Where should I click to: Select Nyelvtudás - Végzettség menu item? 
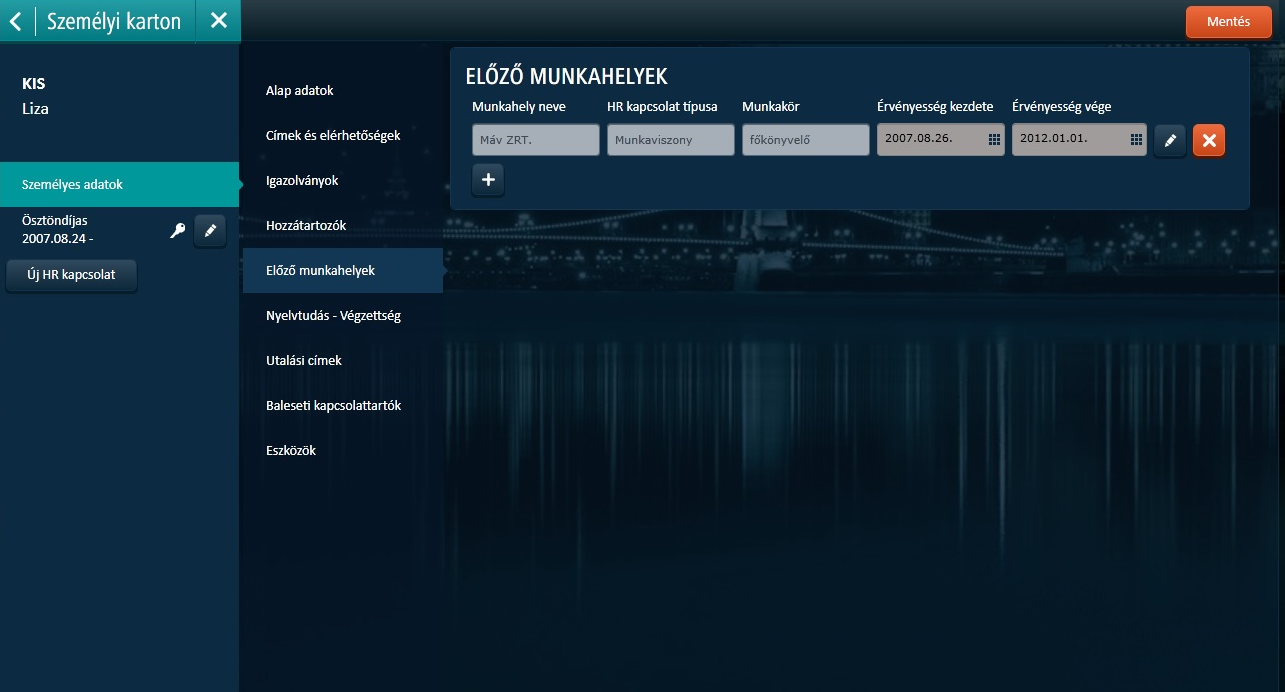pos(333,316)
